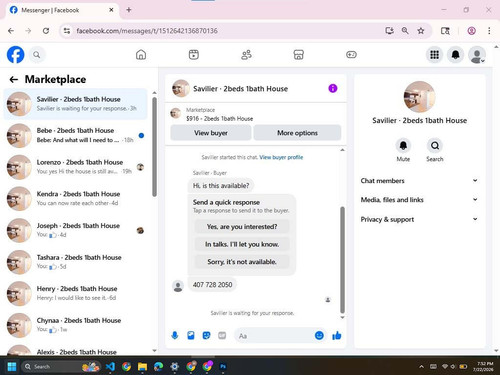
Task: Open Kendra conversation in list
Action: (x=75, y=199)
